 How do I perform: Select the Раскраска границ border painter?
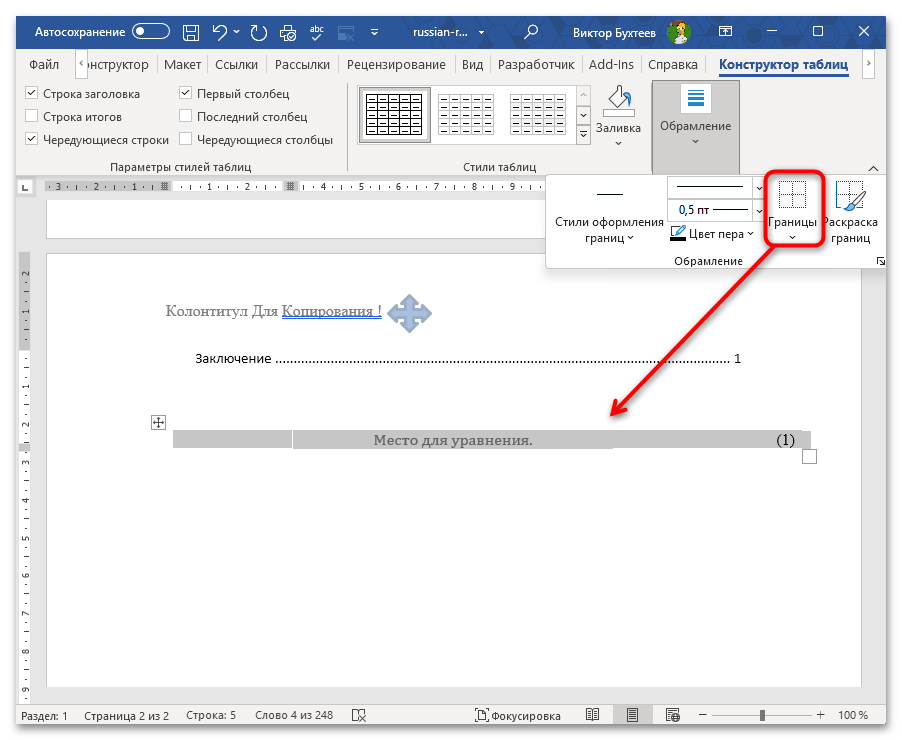850,211
